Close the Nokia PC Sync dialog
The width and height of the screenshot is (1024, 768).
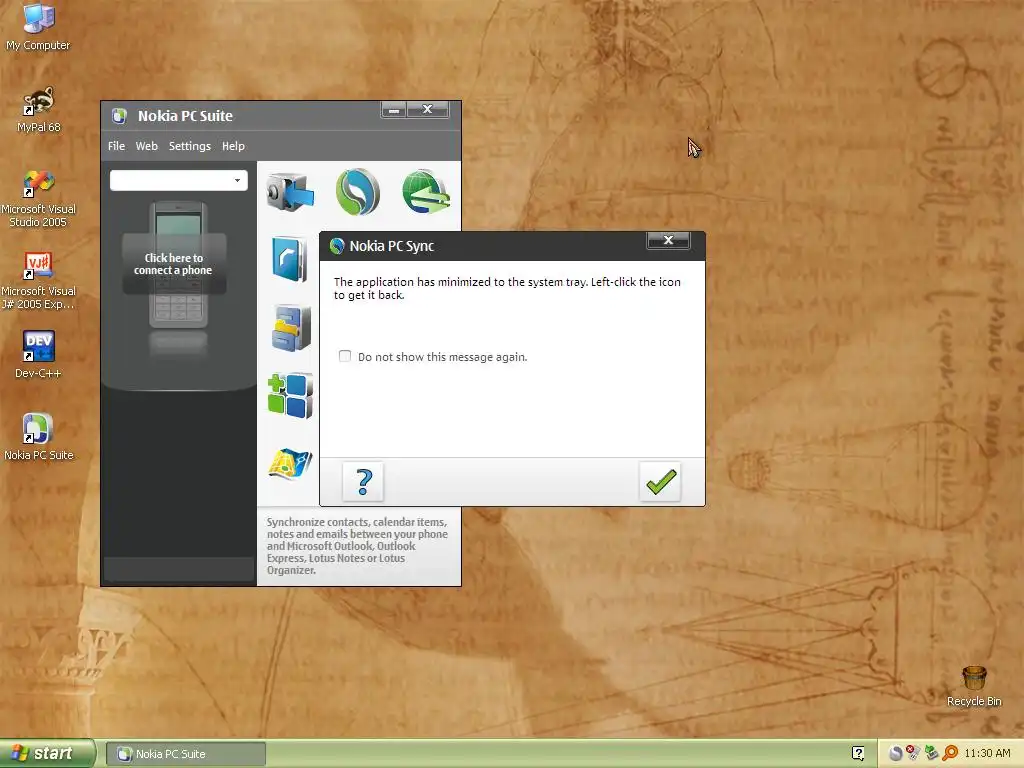click(668, 240)
